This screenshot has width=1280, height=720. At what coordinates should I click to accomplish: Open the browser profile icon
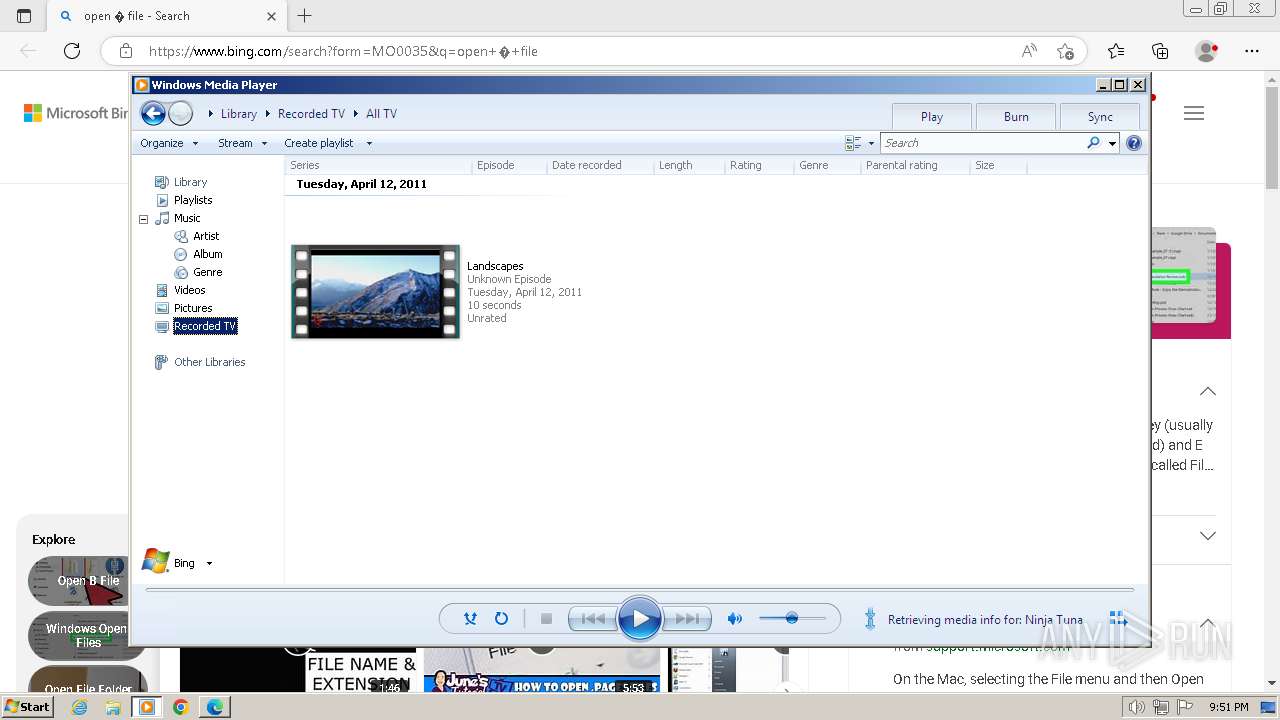(x=1207, y=51)
